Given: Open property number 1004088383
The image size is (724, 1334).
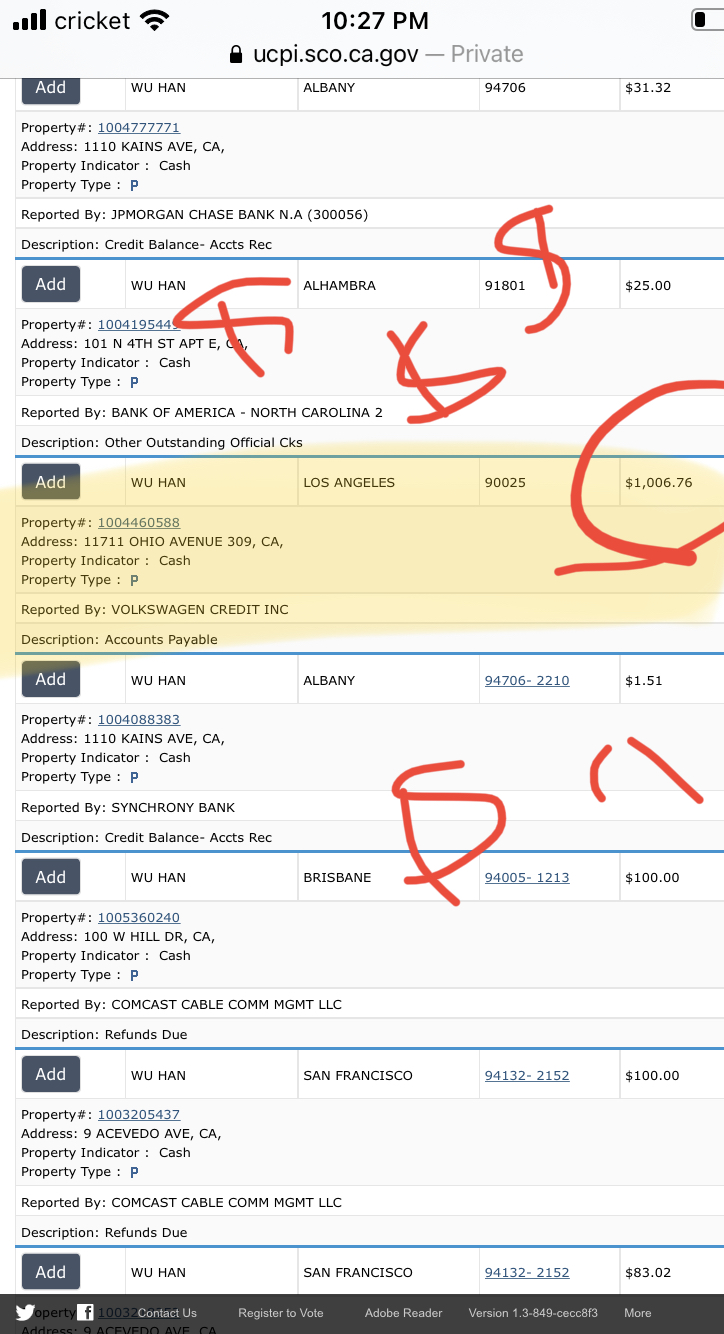Looking at the screenshot, I should (138, 719).
